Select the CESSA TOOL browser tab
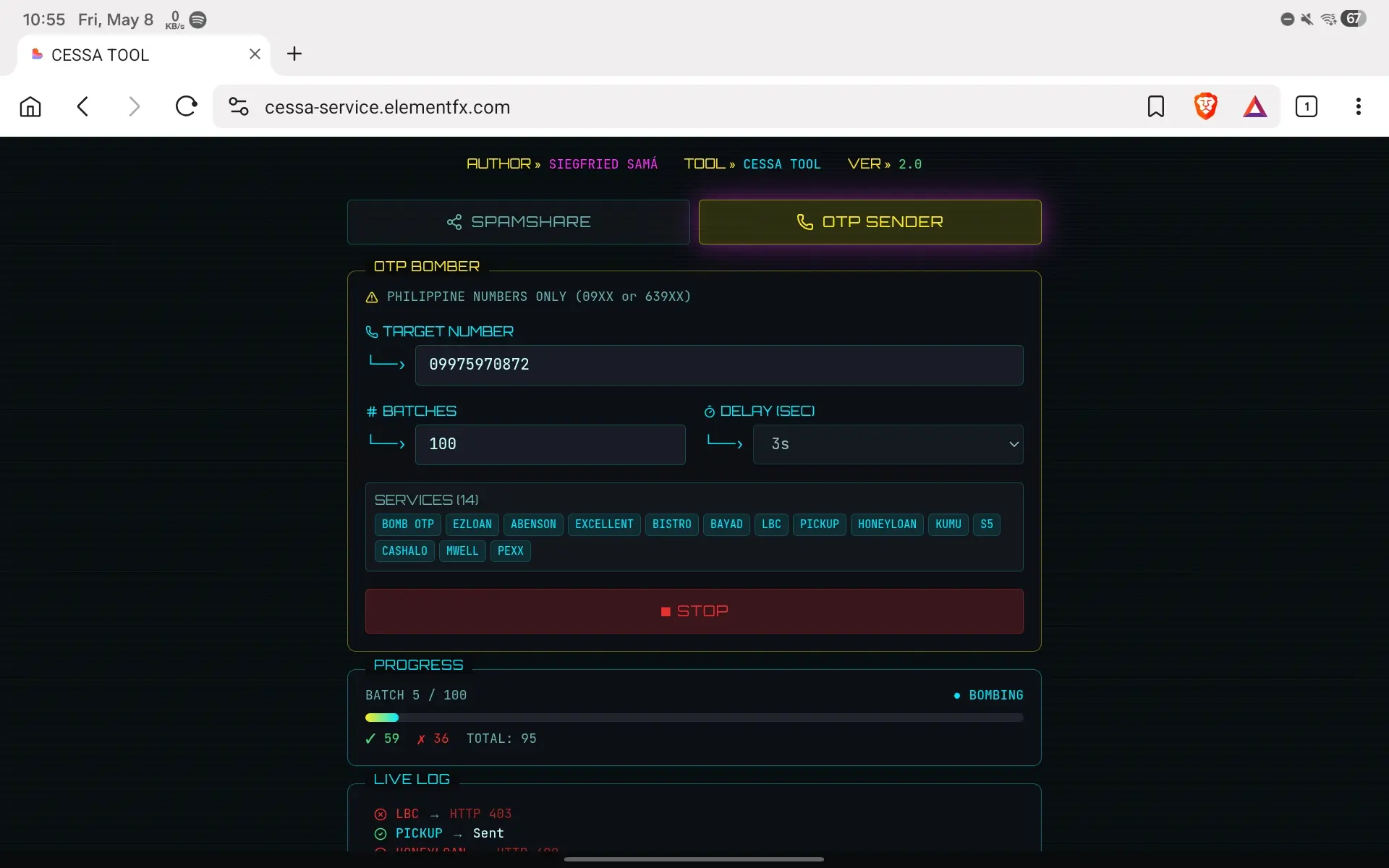The image size is (1389, 868). (144, 55)
